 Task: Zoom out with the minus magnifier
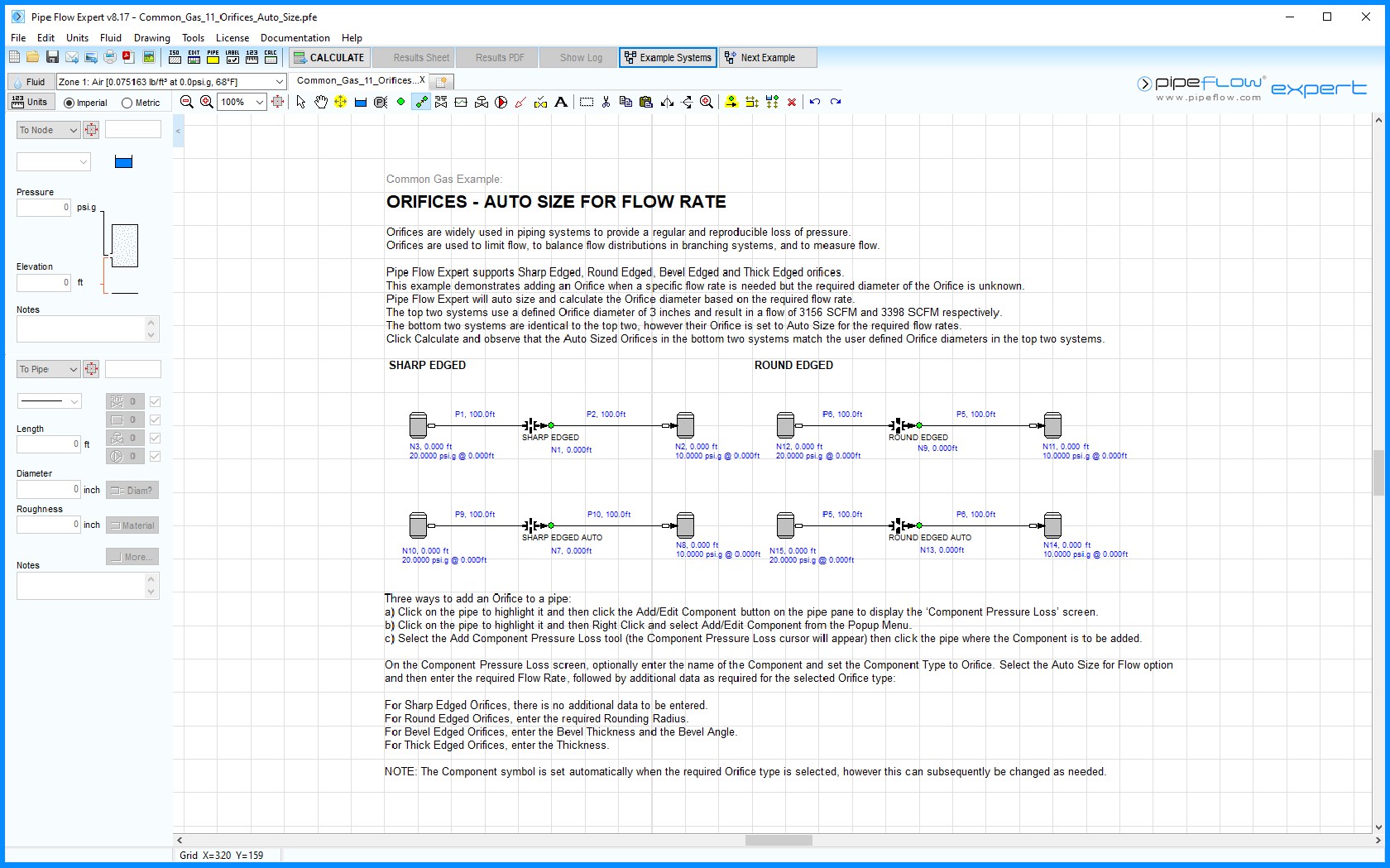coord(187,102)
